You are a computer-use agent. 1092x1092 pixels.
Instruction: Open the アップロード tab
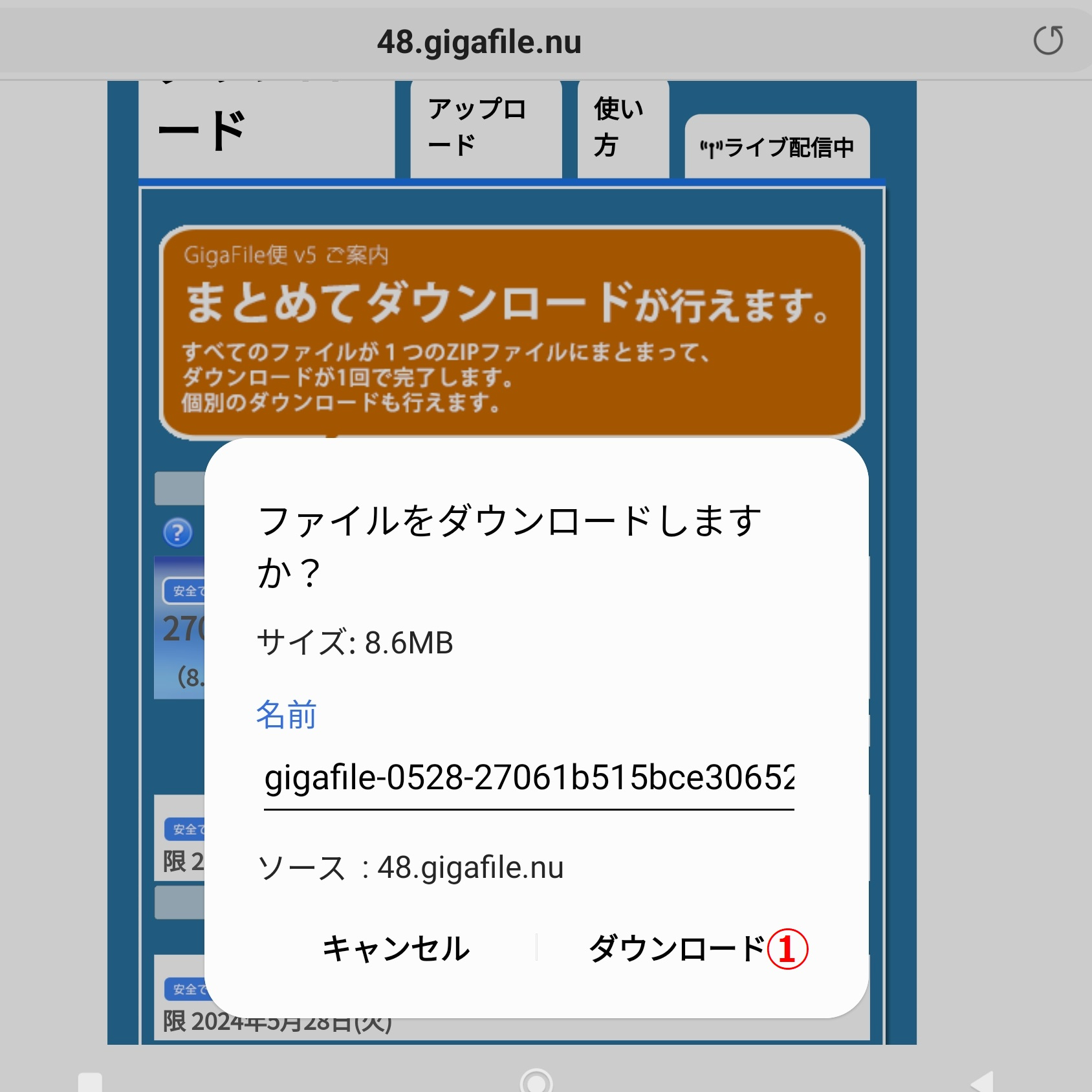pos(486,128)
